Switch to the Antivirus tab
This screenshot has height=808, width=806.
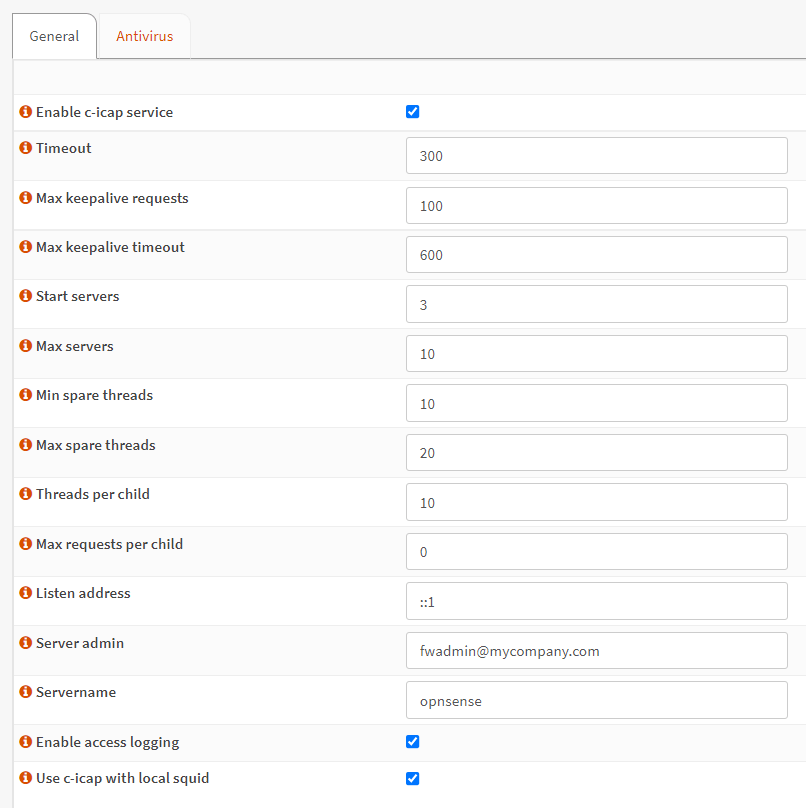click(144, 37)
